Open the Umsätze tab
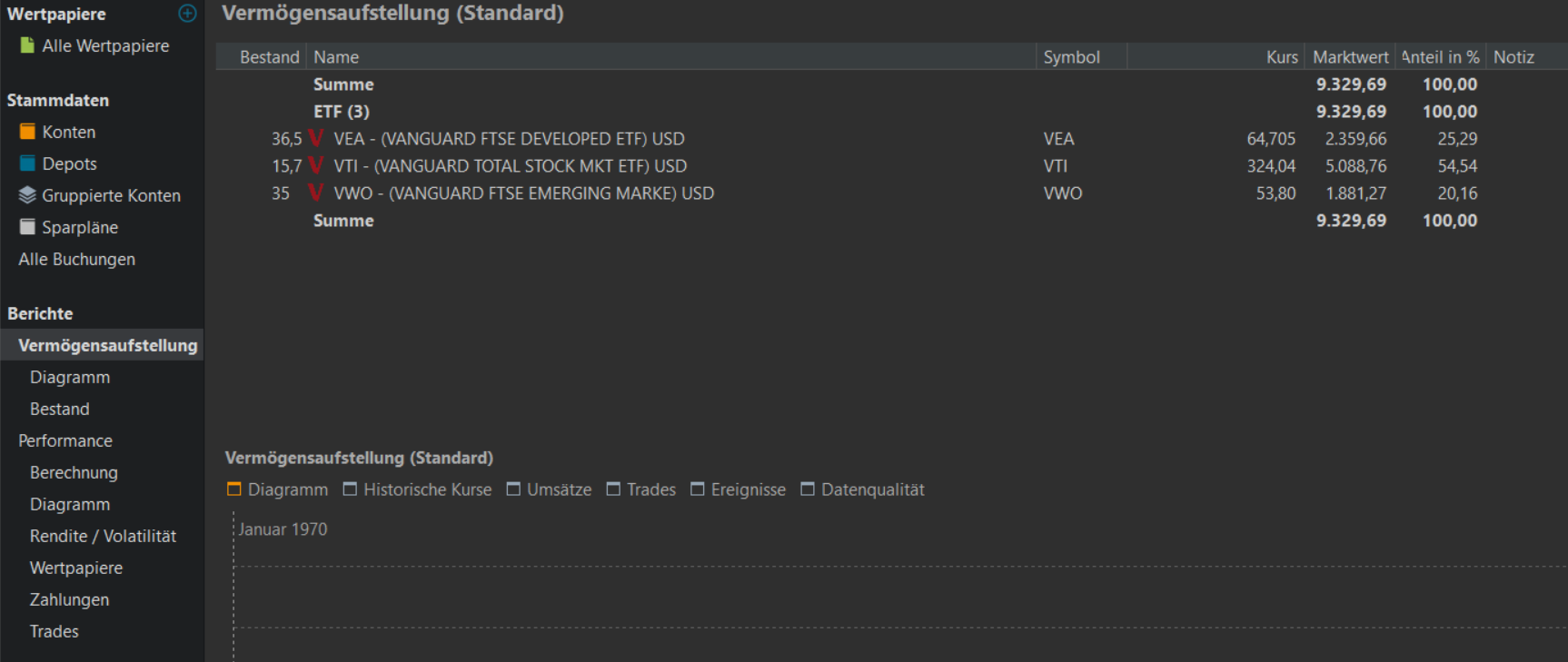The width and height of the screenshot is (1568, 662). [550, 489]
